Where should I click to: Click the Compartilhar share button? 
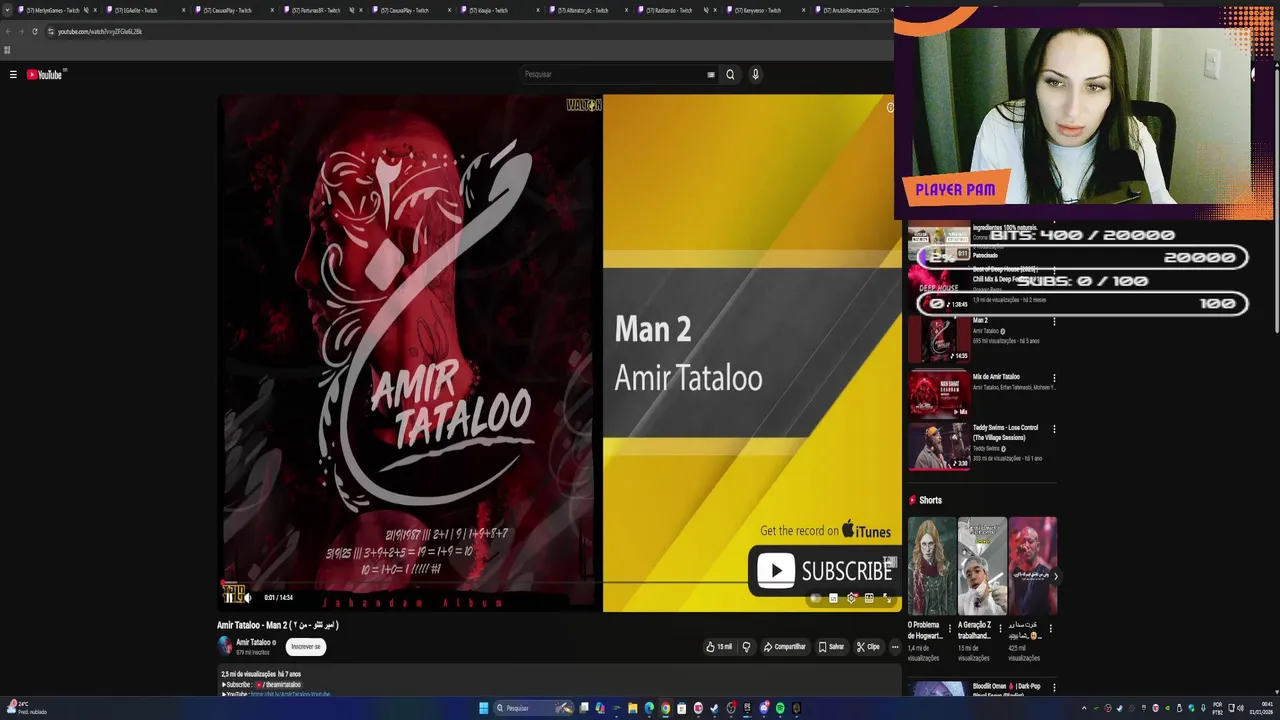pos(784,647)
